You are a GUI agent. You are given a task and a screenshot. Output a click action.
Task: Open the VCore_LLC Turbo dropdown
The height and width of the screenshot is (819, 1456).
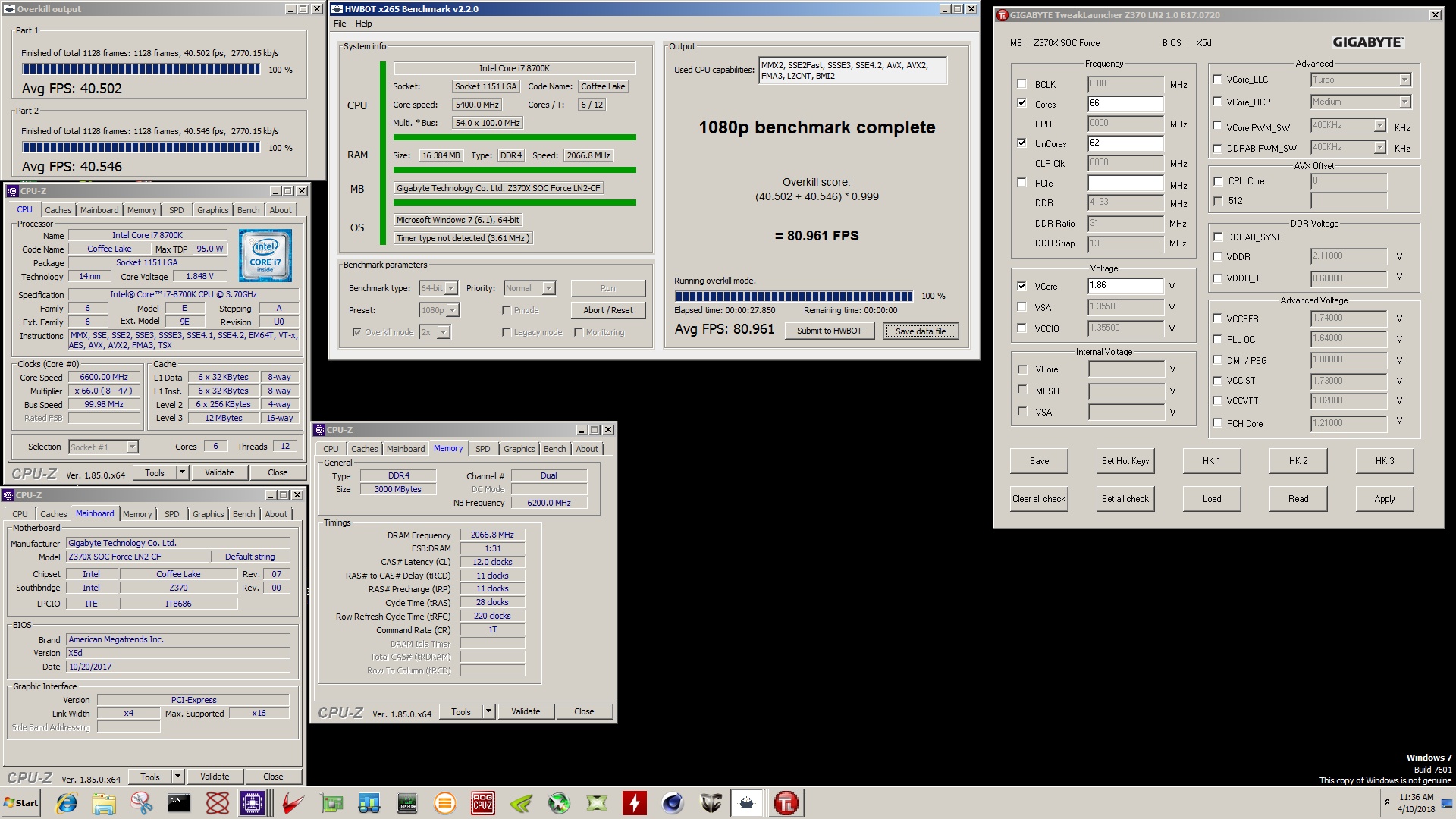click(1404, 80)
